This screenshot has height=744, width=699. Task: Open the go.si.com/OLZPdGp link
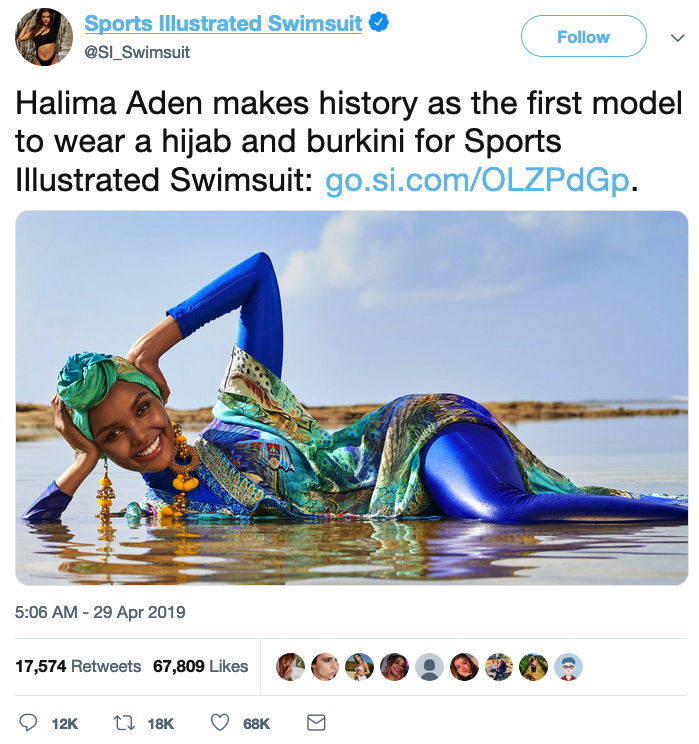477,181
